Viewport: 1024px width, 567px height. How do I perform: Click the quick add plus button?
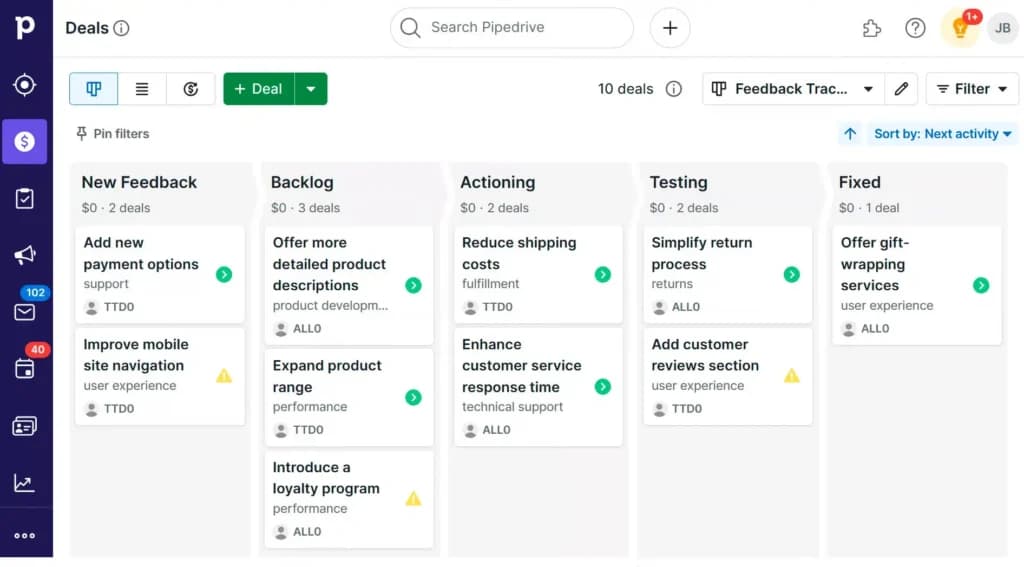[x=670, y=27]
